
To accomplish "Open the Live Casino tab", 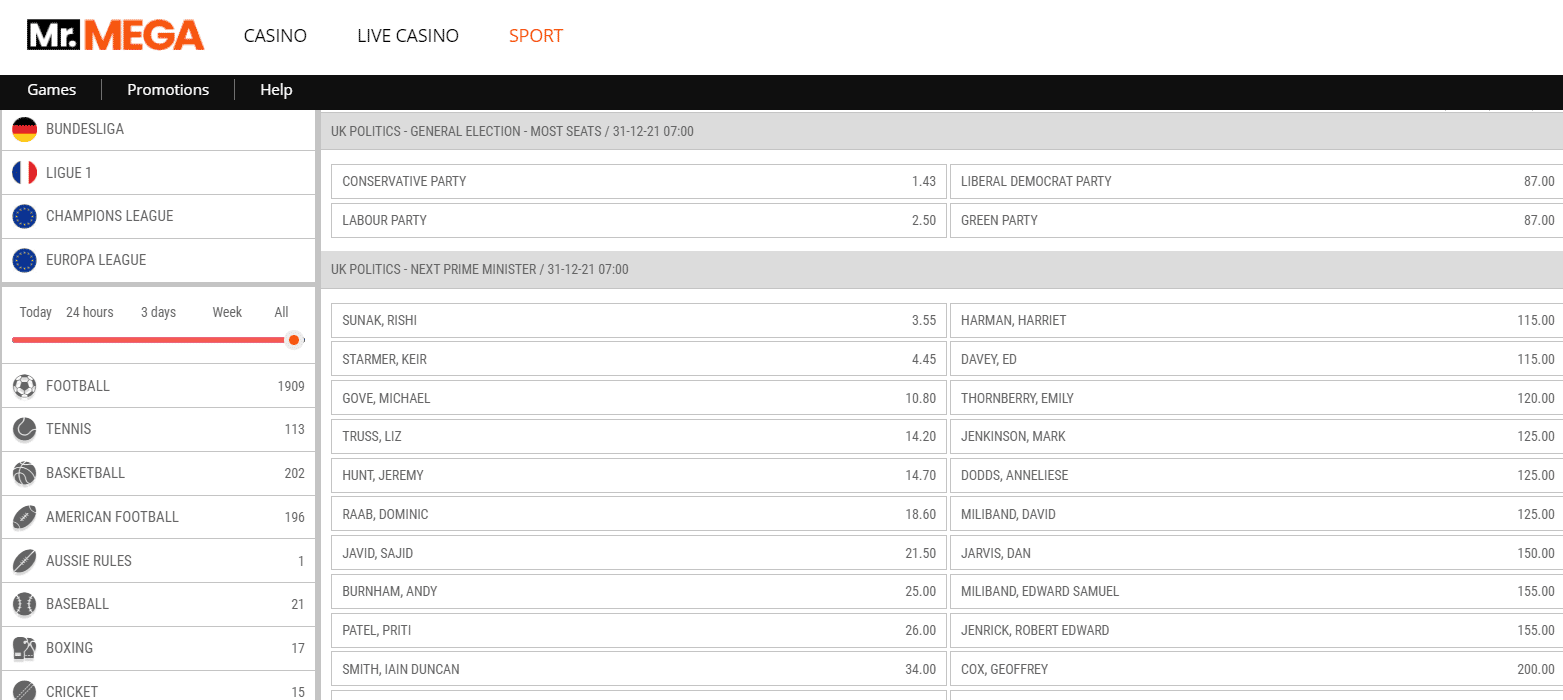I will pos(407,36).
